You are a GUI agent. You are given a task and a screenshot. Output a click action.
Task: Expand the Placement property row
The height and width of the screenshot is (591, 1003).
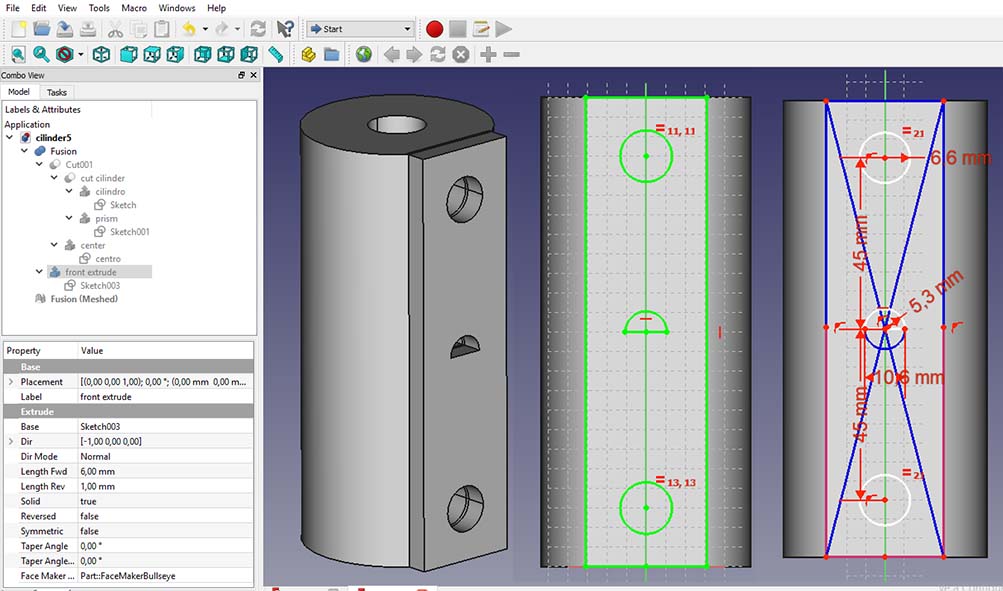pos(11,382)
